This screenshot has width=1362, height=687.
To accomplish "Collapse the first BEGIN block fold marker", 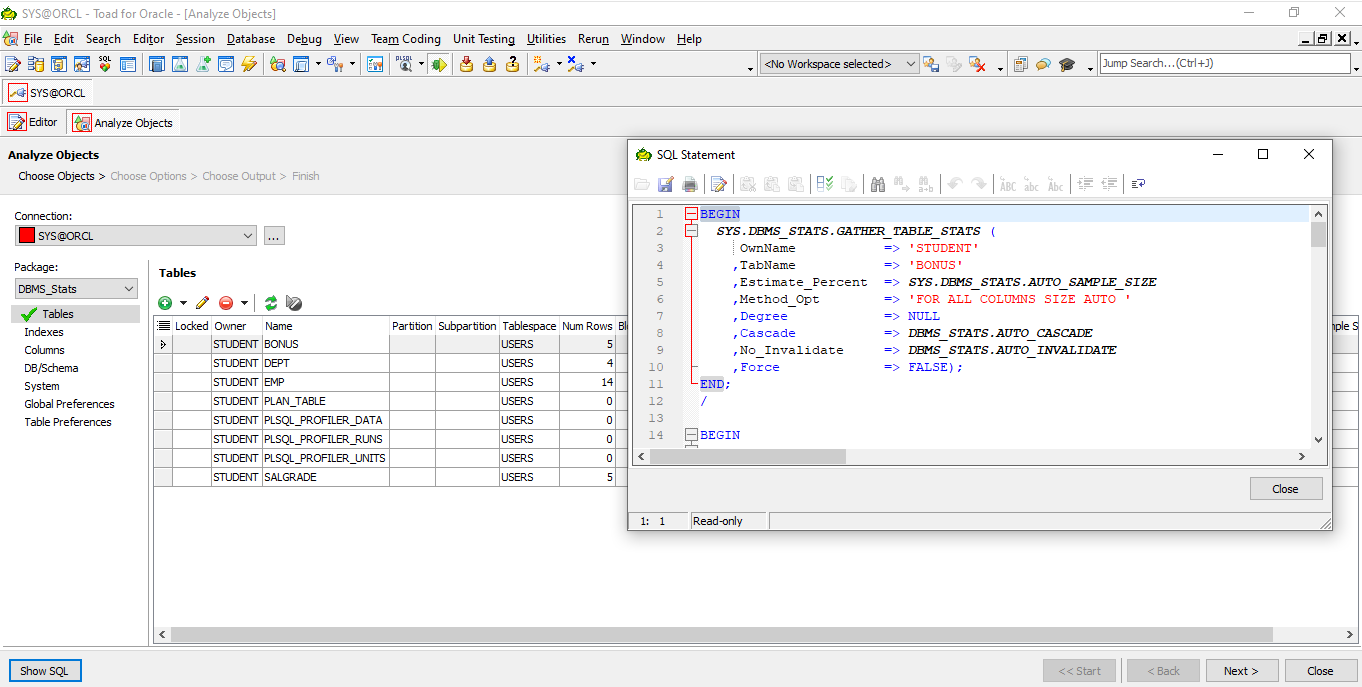I will point(691,214).
